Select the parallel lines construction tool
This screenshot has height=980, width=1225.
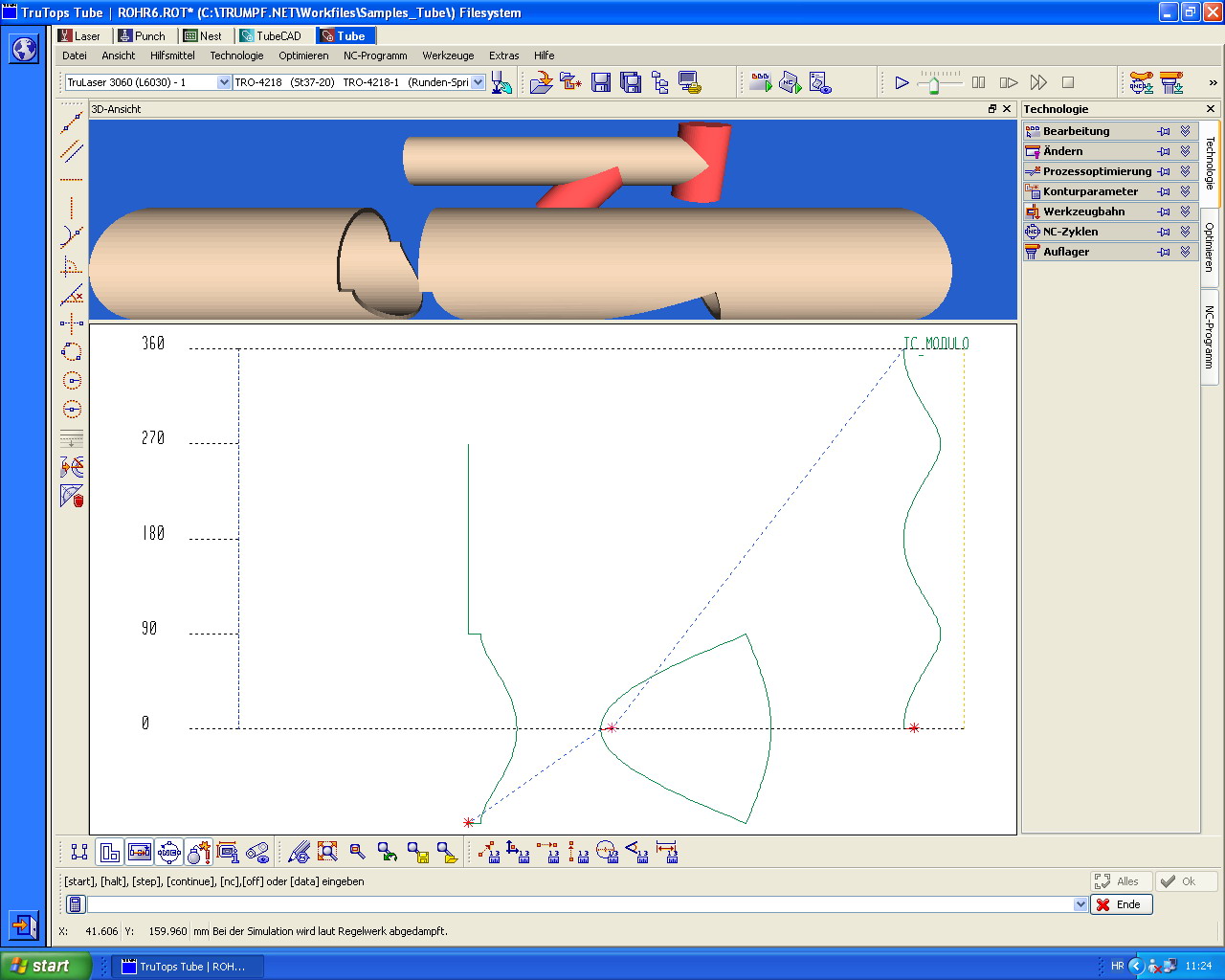point(72,151)
